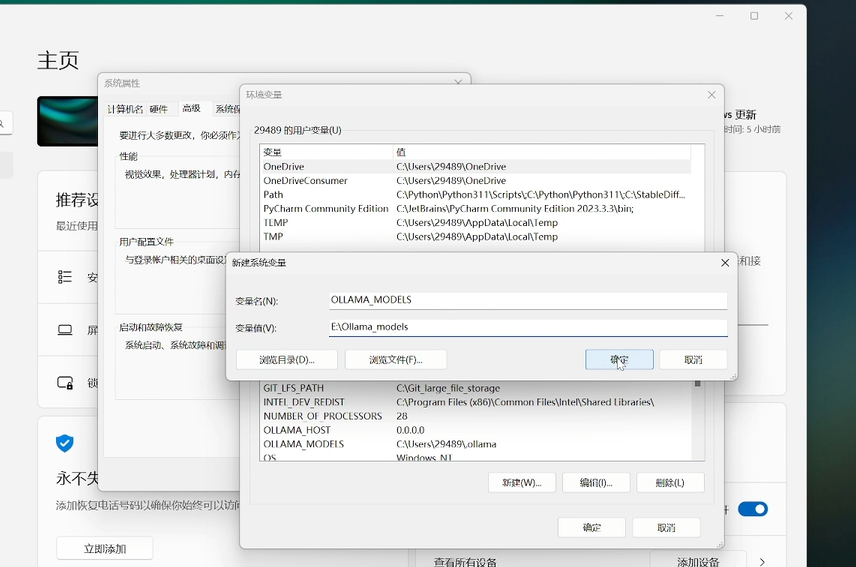
Task: Click 浏览目录(D)... button
Action: tap(287, 359)
